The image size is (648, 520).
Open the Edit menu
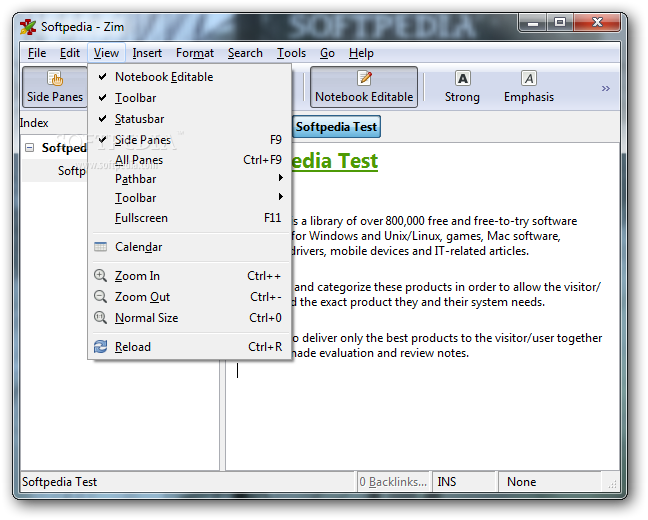click(69, 53)
